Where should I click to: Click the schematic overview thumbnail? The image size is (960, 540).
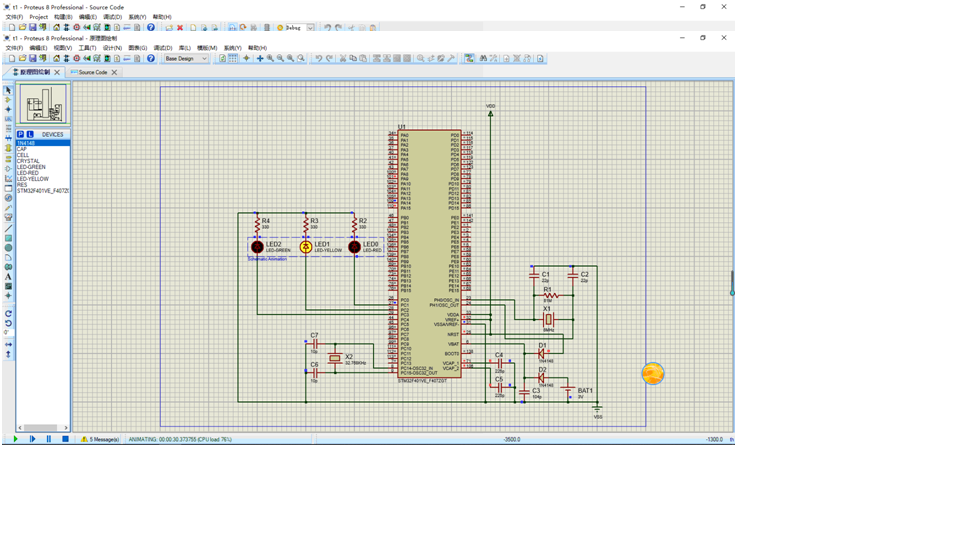(x=43, y=105)
